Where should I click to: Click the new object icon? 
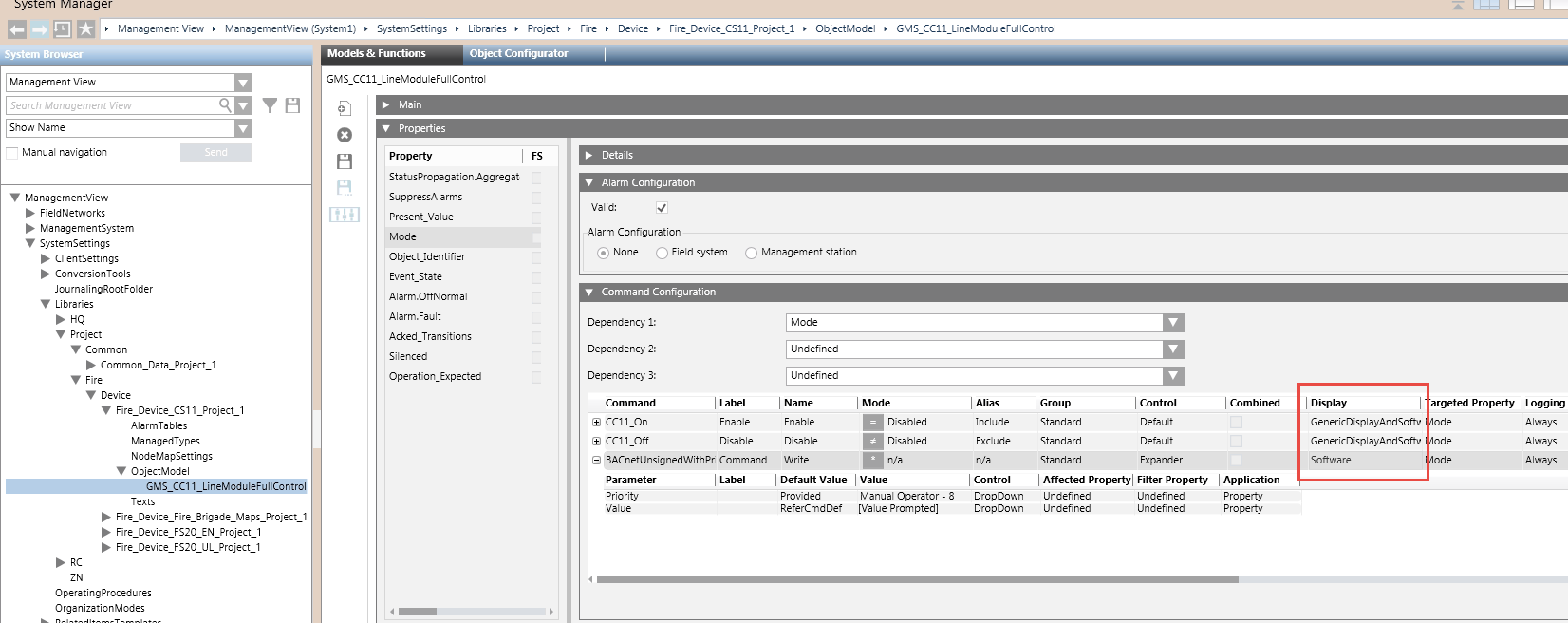(345, 108)
